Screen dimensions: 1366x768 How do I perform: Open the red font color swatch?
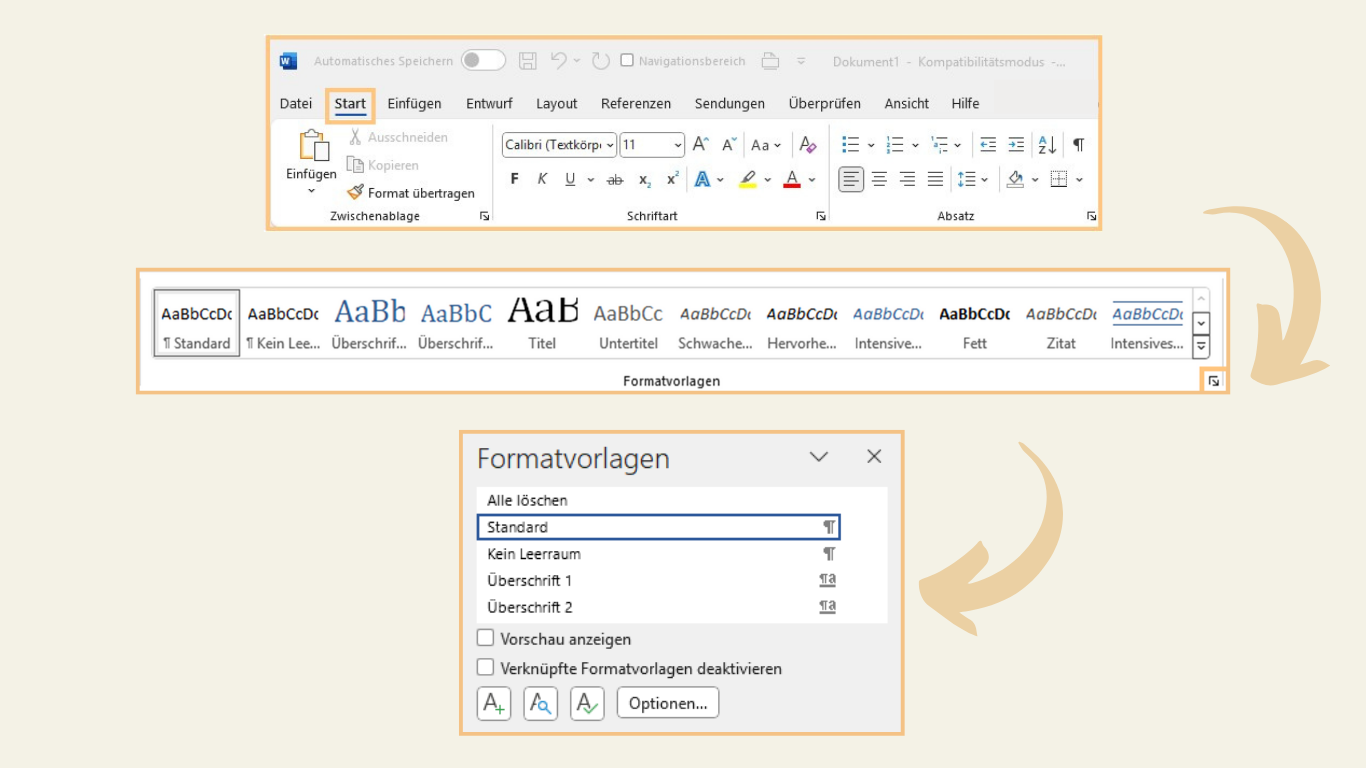[x=791, y=179]
